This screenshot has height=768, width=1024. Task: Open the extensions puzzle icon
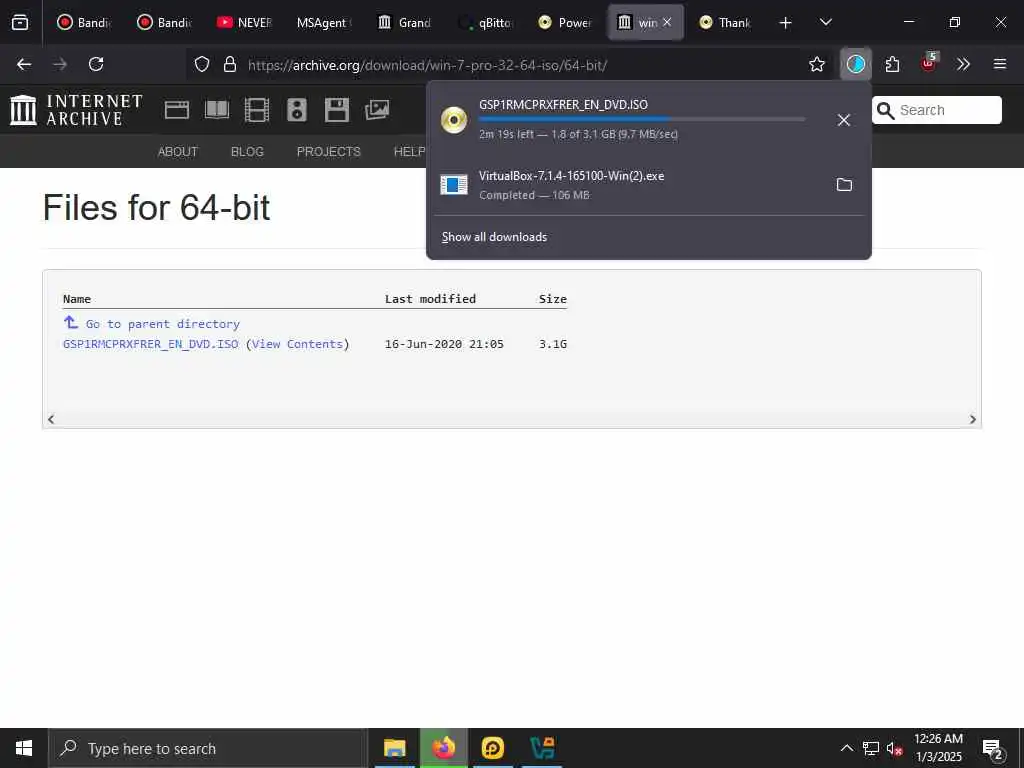892,64
